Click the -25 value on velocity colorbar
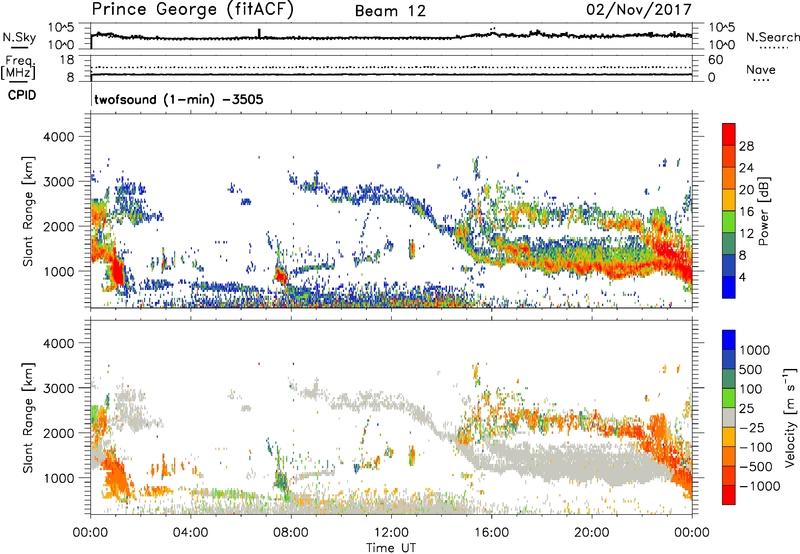The width and height of the screenshot is (800, 554). tap(752, 428)
